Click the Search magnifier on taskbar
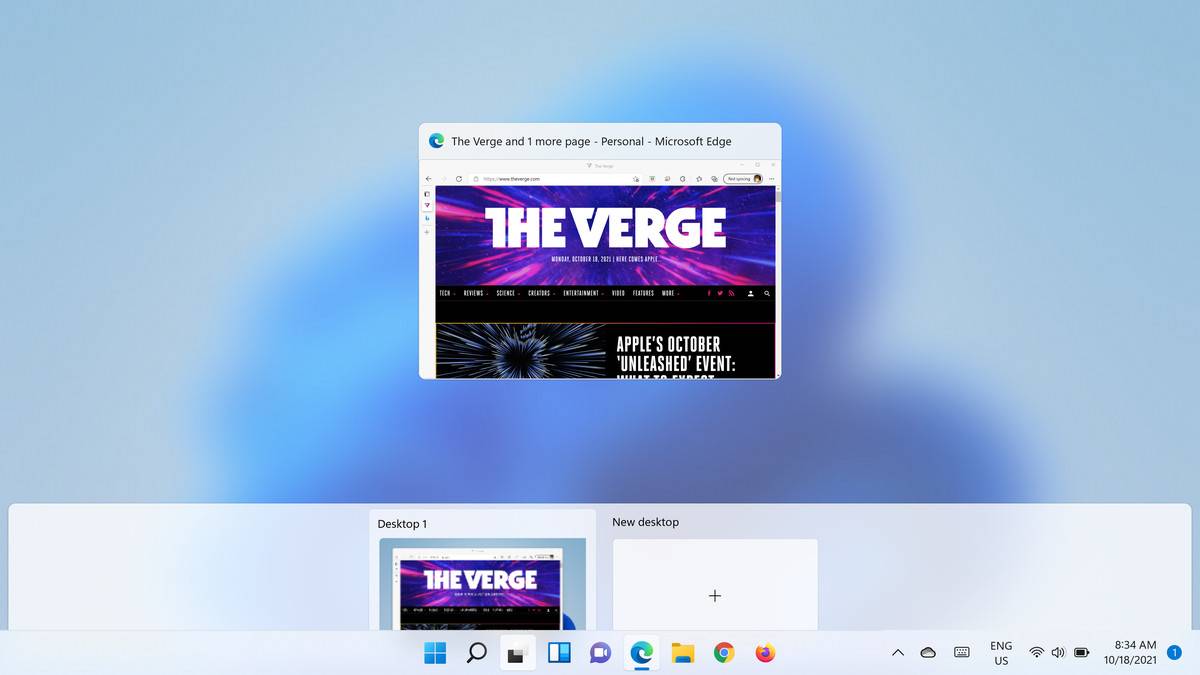The width and height of the screenshot is (1200, 675). [x=477, y=653]
